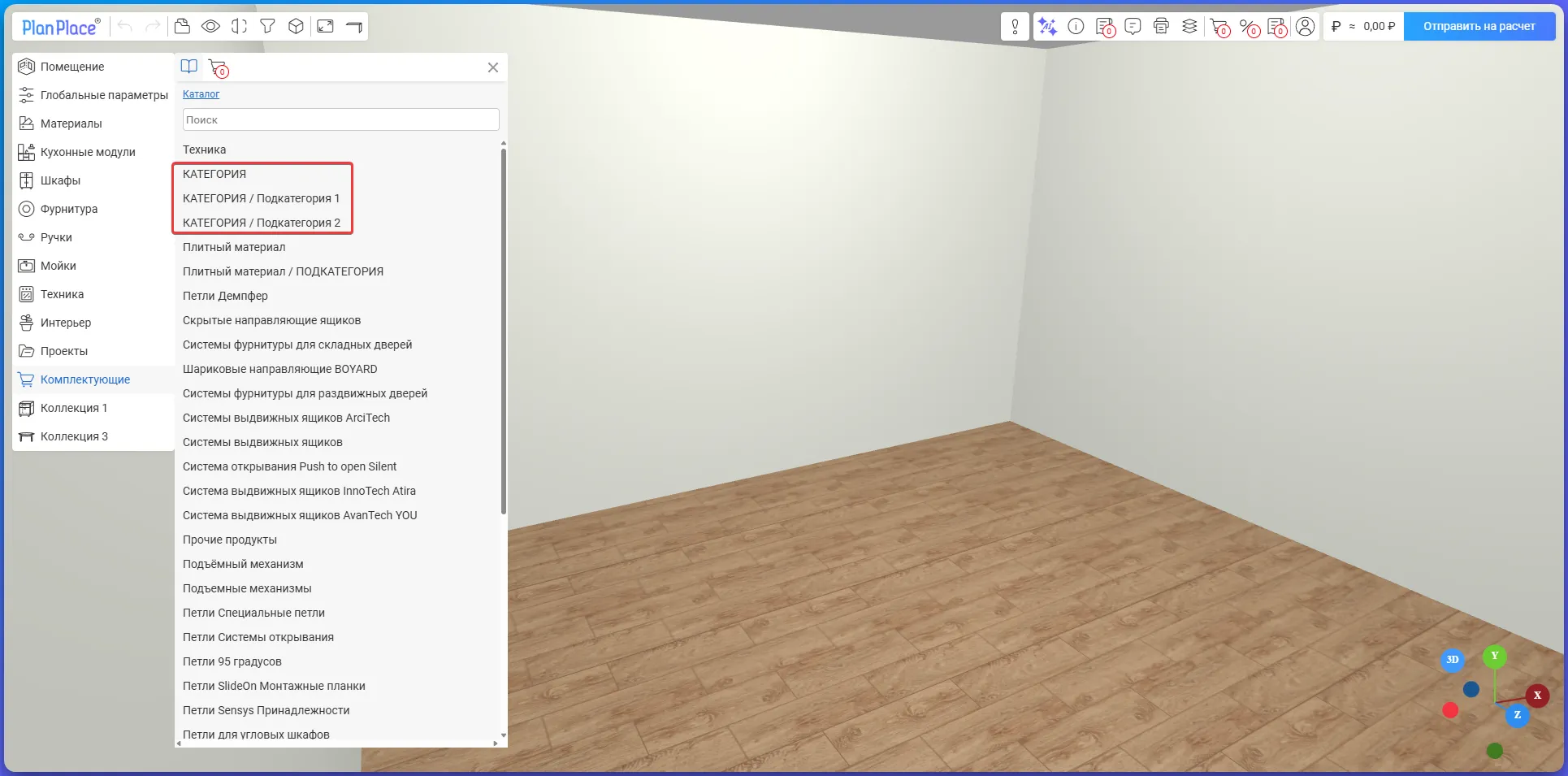Screen dimensions: 1568x776
Task: Open the comment speech bubble icon
Action: [1133, 27]
